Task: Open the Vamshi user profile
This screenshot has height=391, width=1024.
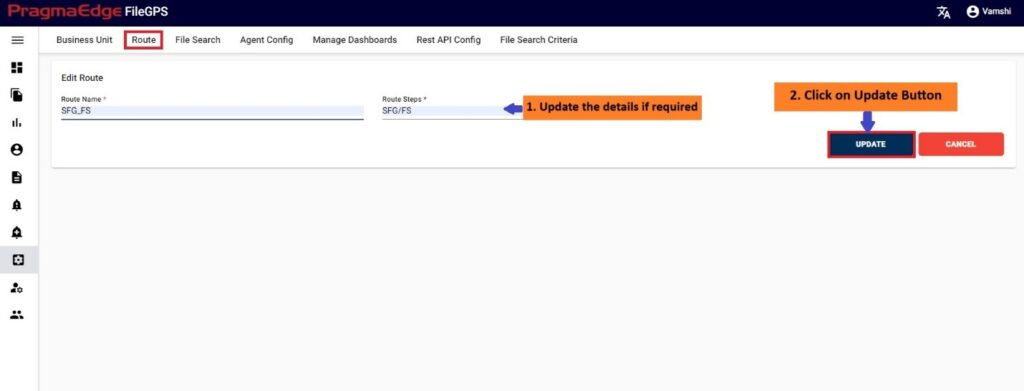Action: pos(989,12)
